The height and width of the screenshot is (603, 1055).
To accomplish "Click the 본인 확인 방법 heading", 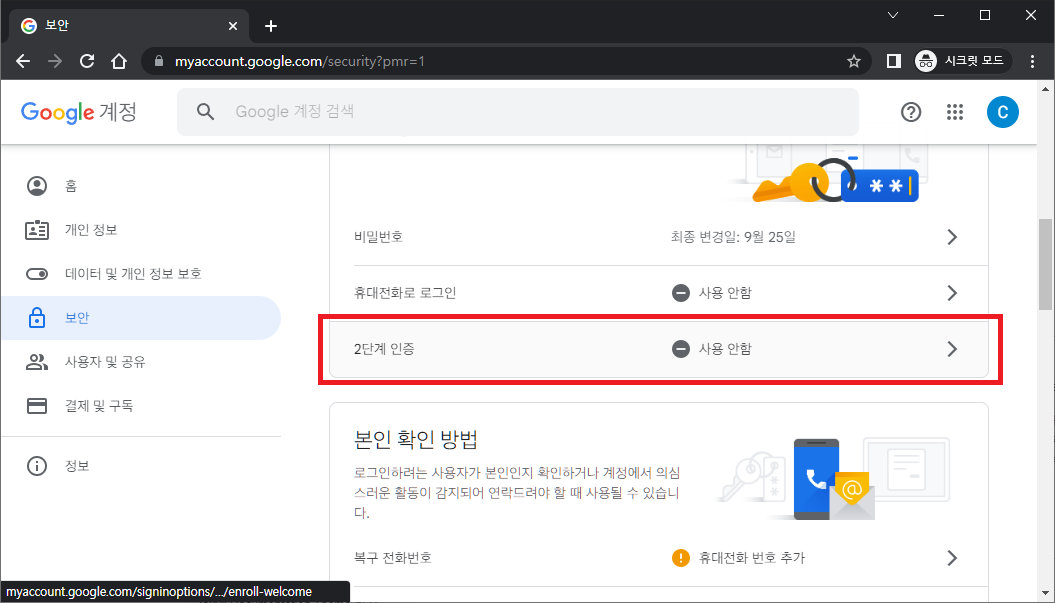I will (416, 439).
